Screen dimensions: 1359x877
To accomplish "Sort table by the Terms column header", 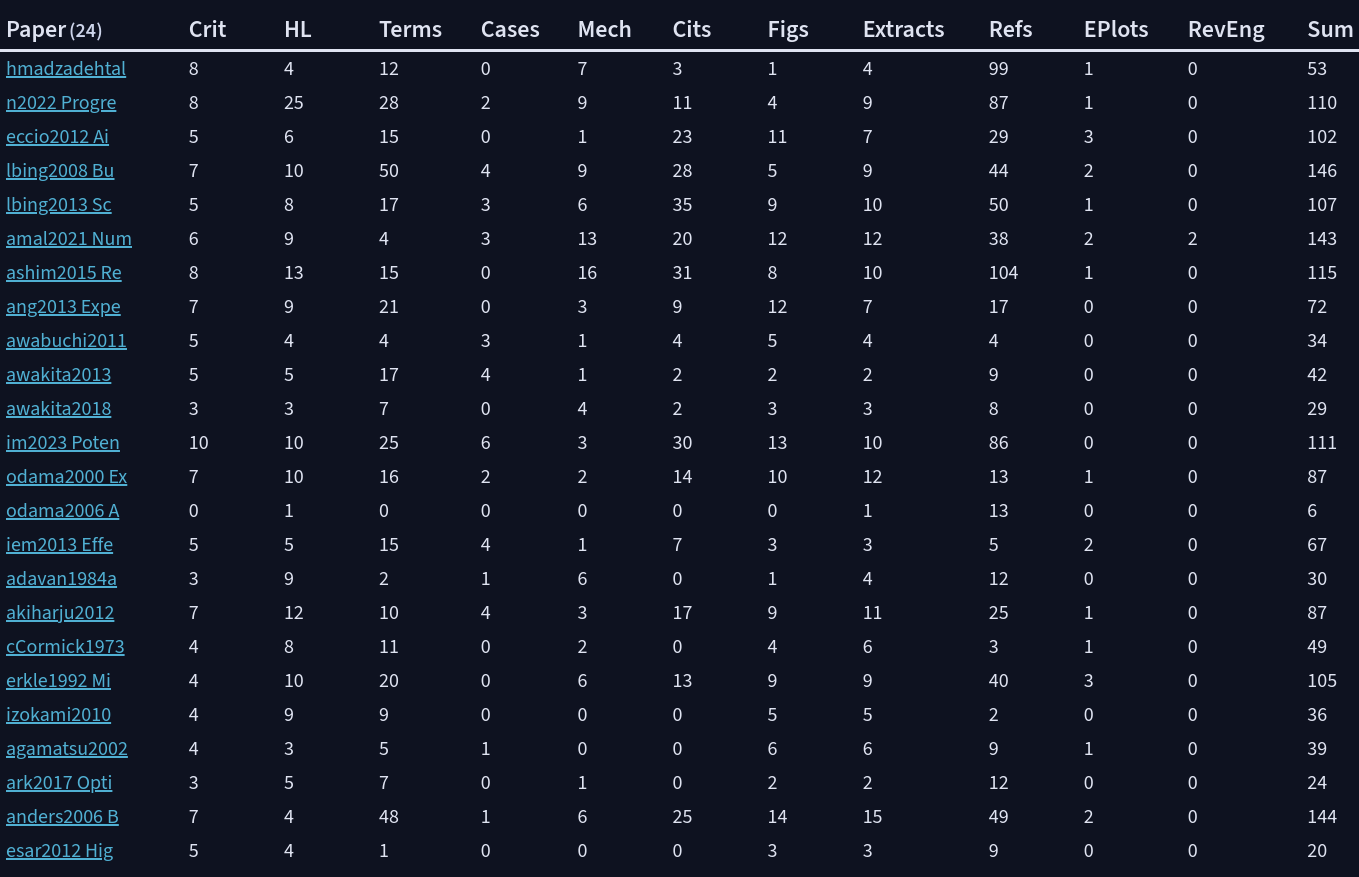I will pyautogui.click(x=411, y=29).
